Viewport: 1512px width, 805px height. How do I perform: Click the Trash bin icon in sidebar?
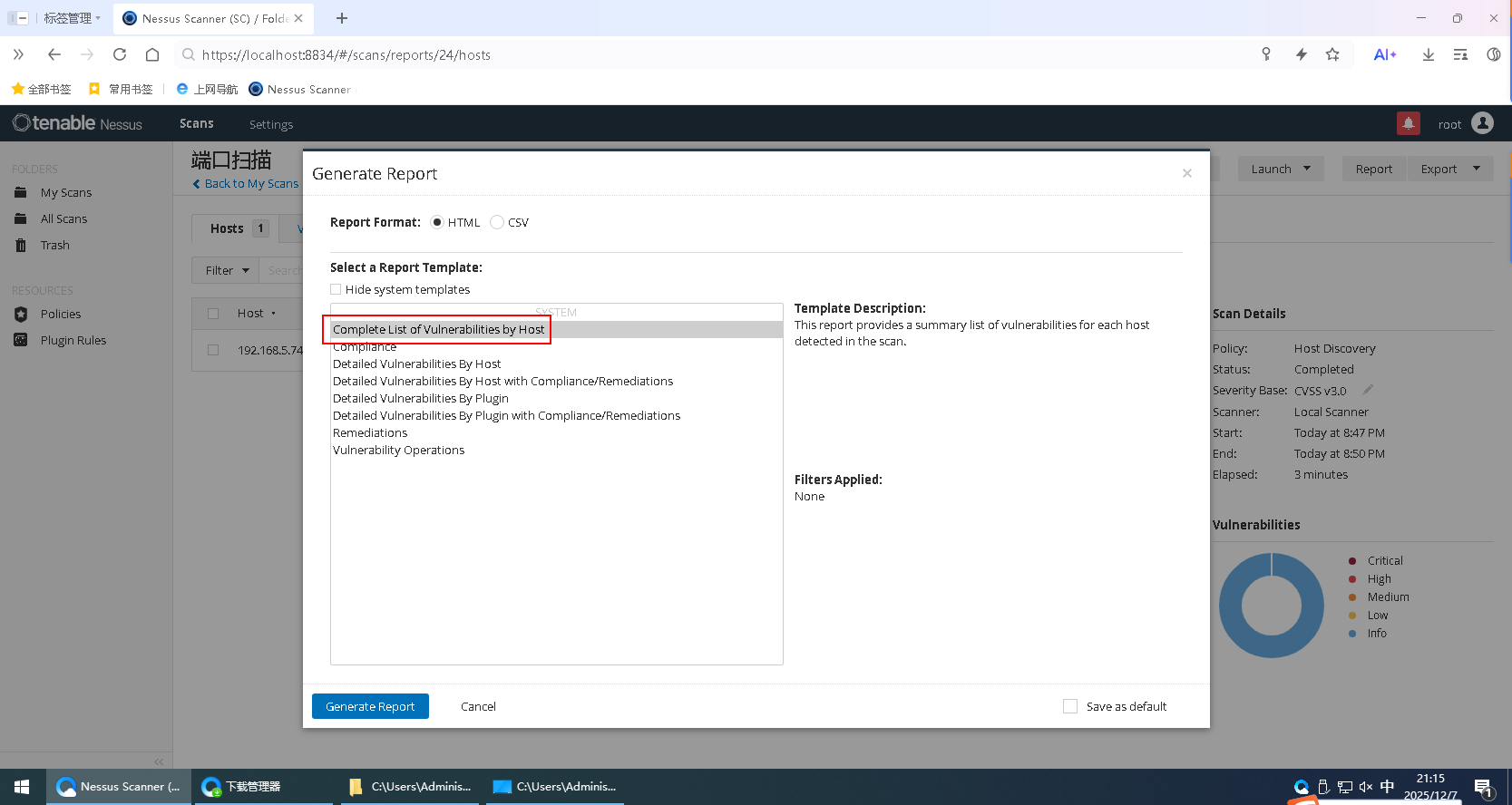[21, 246]
